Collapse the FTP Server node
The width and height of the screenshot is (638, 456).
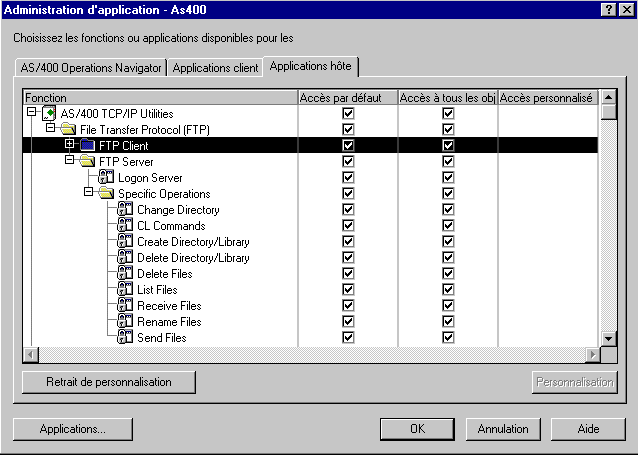(x=70, y=159)
